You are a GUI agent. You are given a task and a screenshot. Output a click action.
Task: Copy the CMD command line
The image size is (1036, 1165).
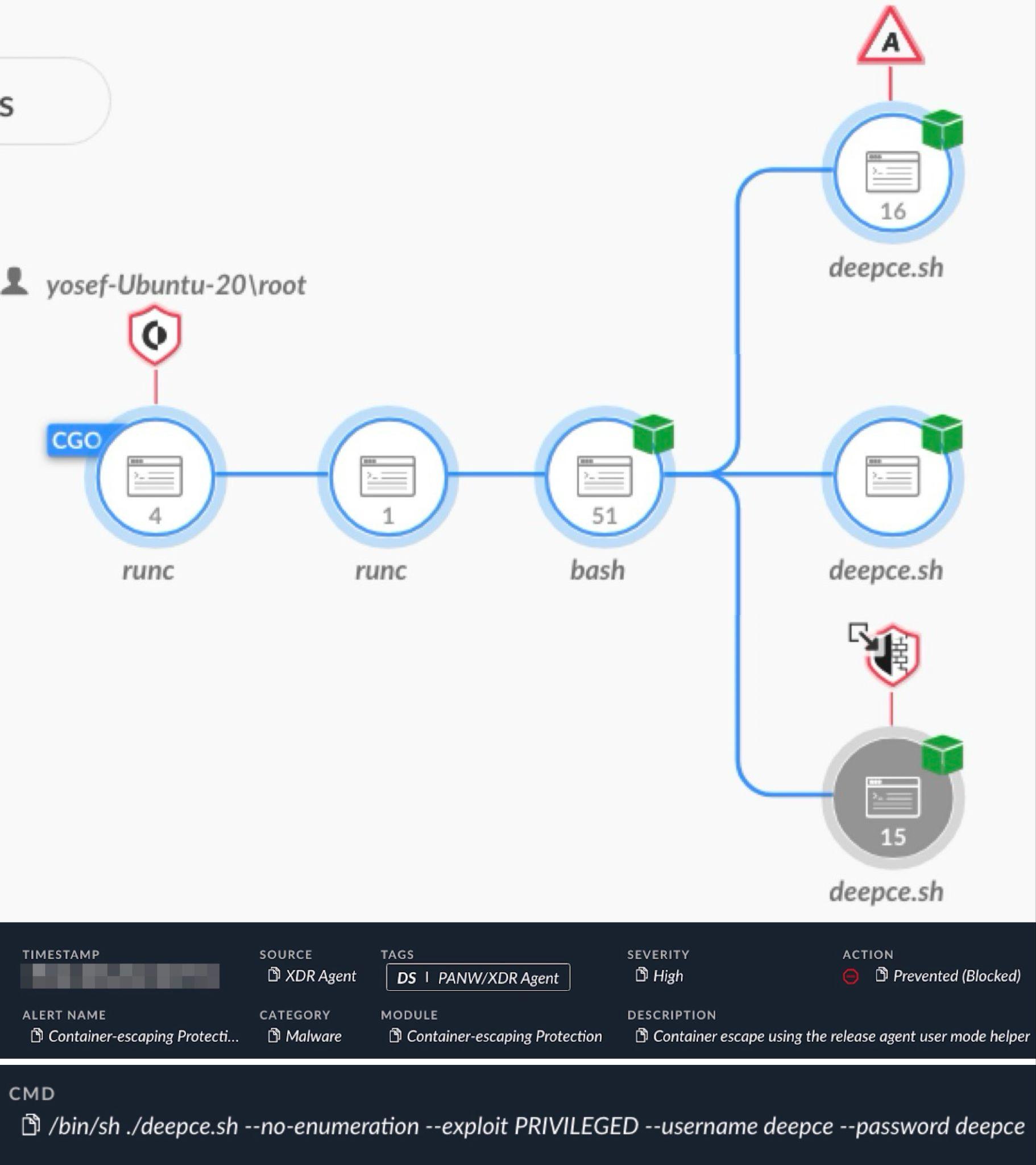(31, 1126)
